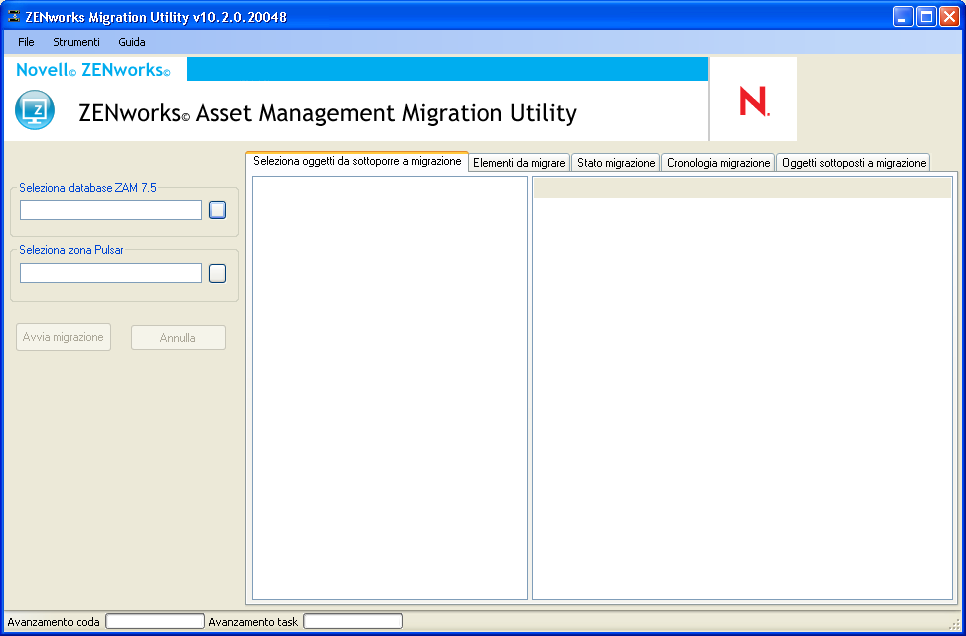The height and width of the screenshot is (636, 966).
Task: Click the Avanzamento task progress bar
Action: (x=353, y=621)
